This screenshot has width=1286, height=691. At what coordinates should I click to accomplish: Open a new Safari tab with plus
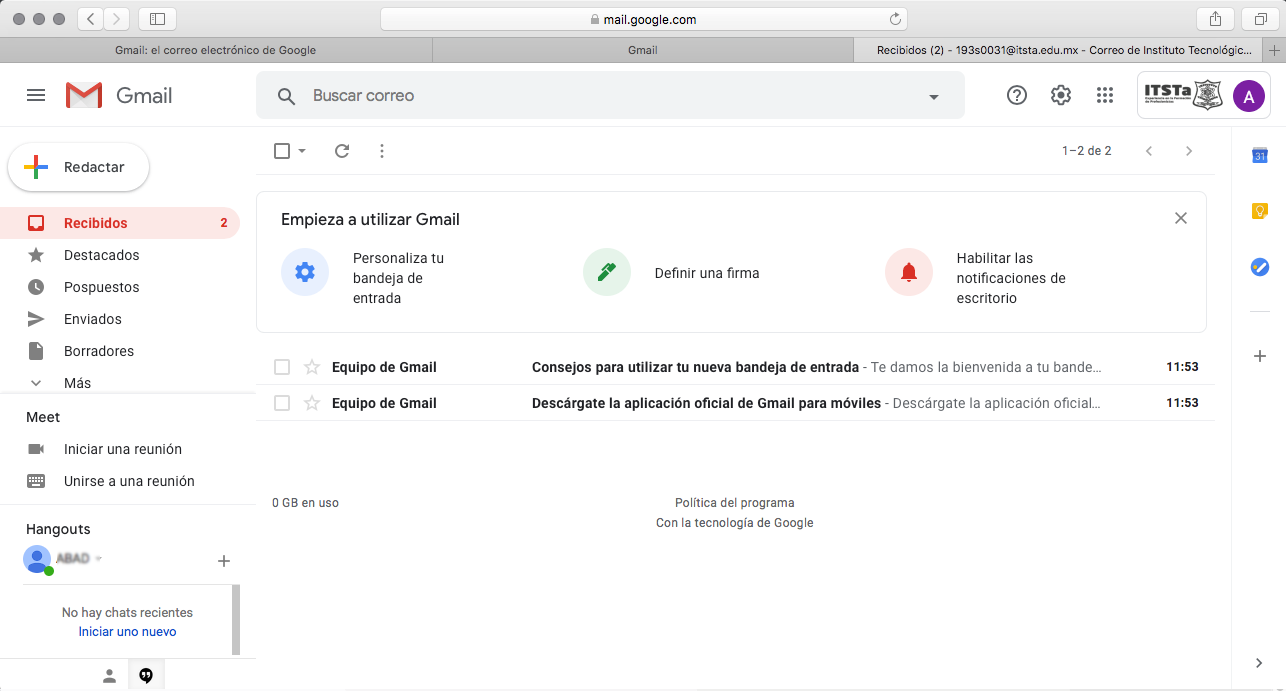[x=1274, y=50]
